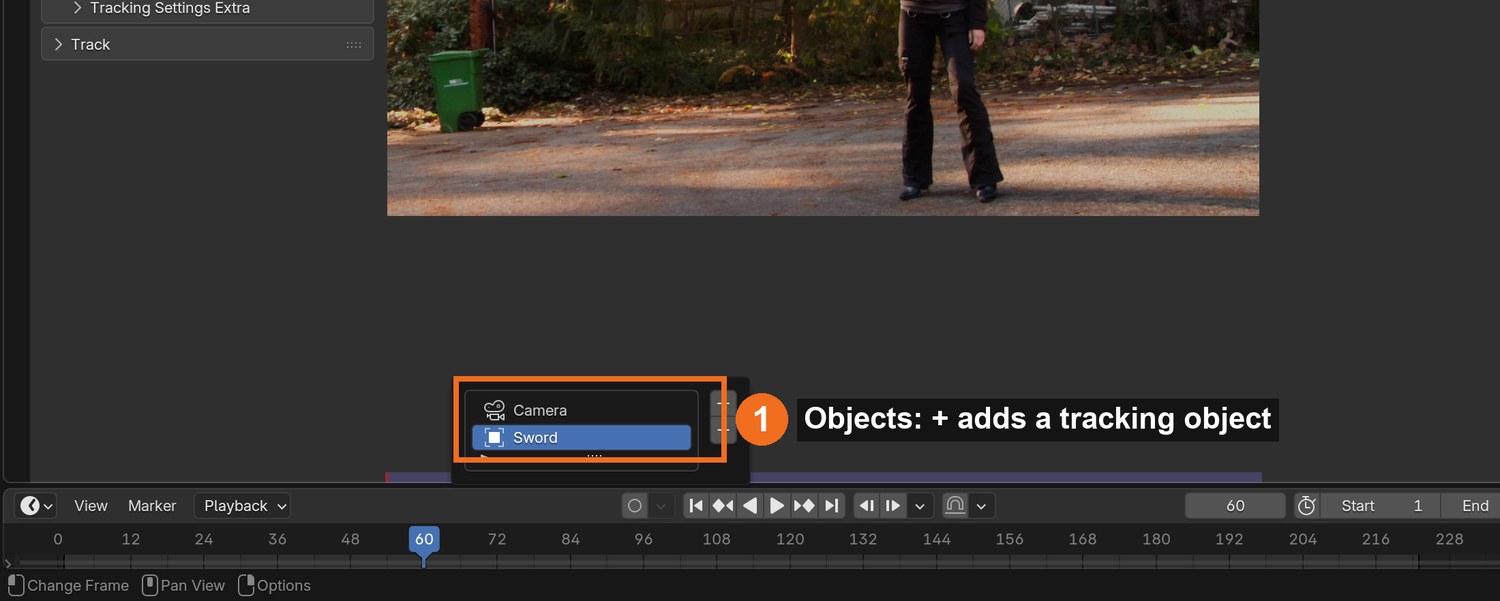Click the current frame field showing 60
Image resolution: width=1500 pixels, height=601 pixels.
pos(1235,506)
